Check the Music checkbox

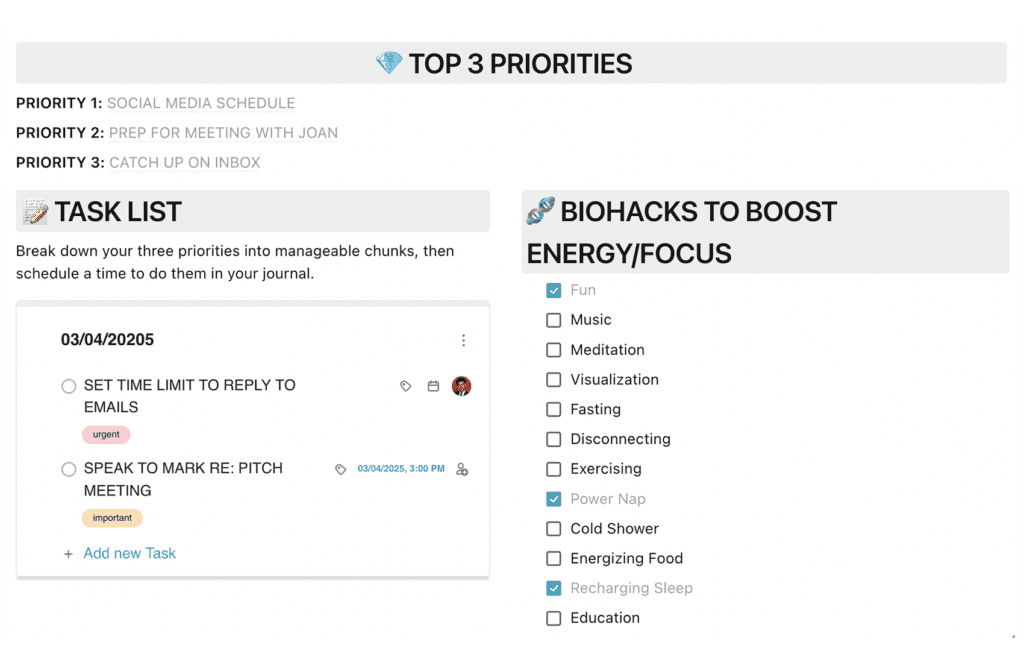point(553,320)
